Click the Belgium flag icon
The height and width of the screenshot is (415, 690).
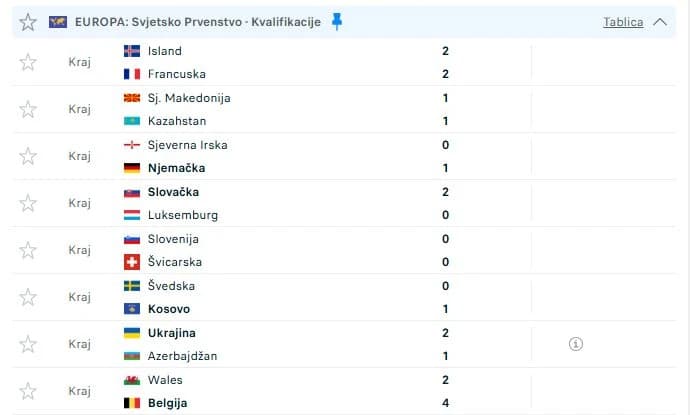[x=131, y=403]
